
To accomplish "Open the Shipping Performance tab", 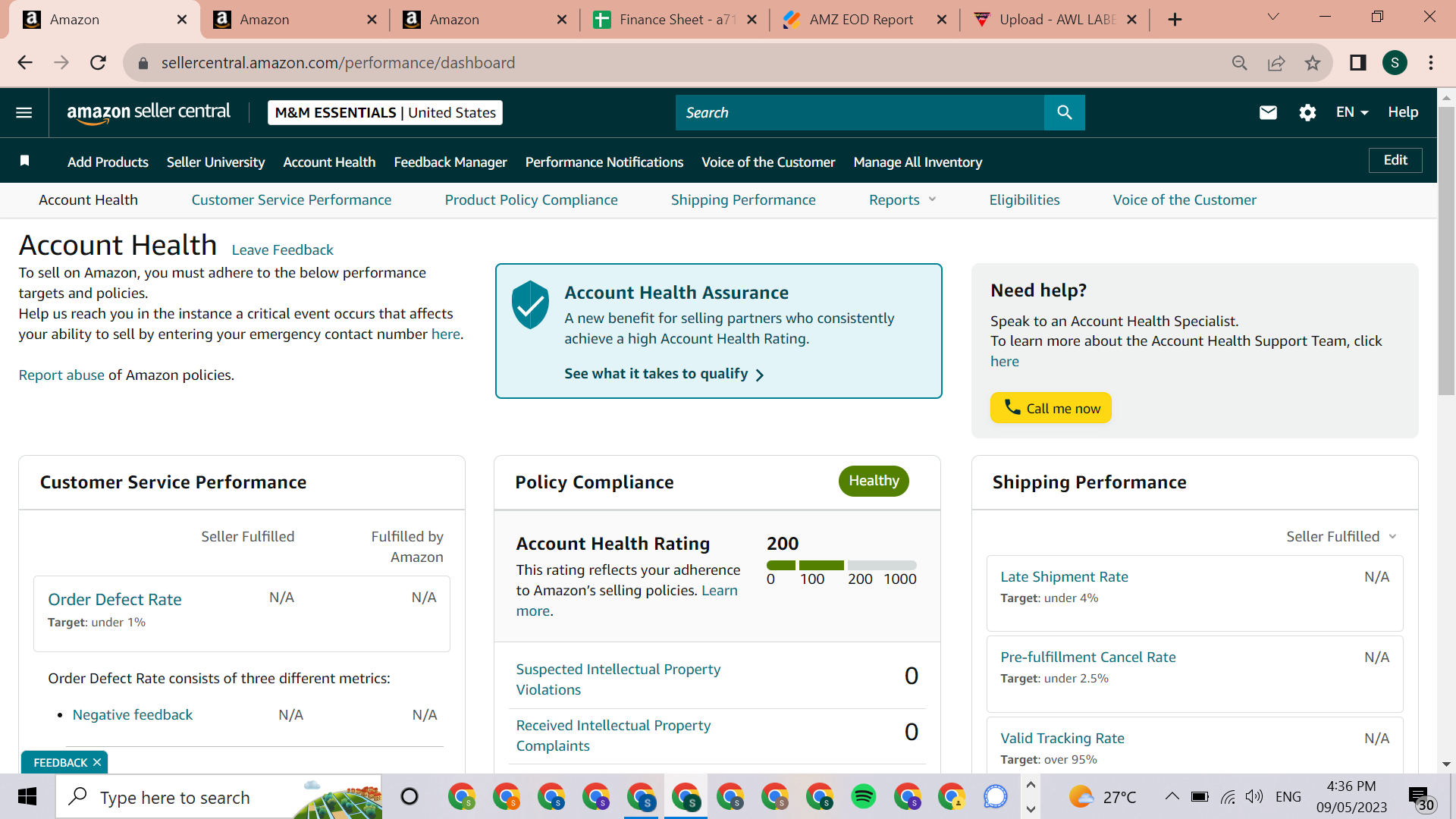I will click(743, 200).
